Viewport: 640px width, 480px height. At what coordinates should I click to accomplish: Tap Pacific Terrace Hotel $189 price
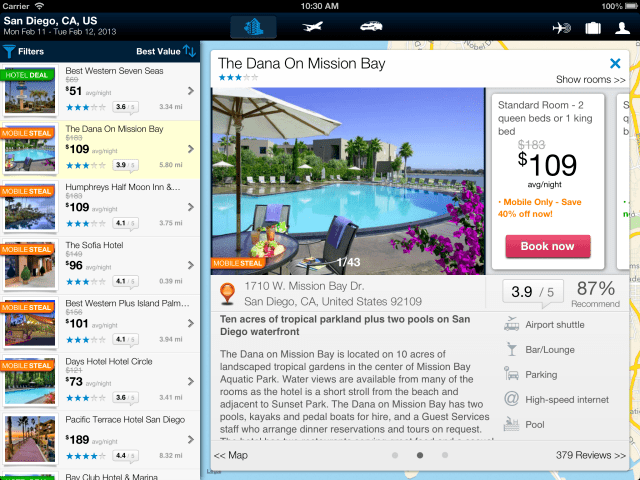click(x=77, y=440)
